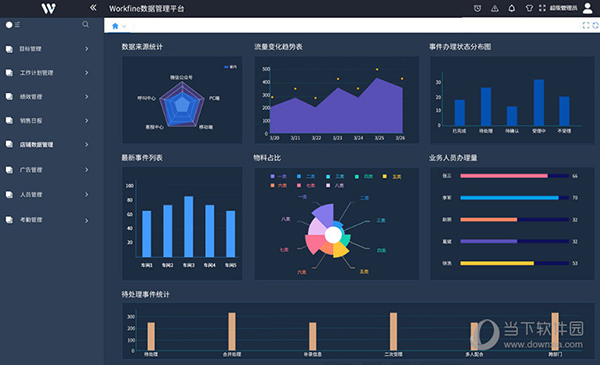The image size is (600, 365).
Task: Toggle the 五类 legend item in pie chart
Action: point(392,176)
